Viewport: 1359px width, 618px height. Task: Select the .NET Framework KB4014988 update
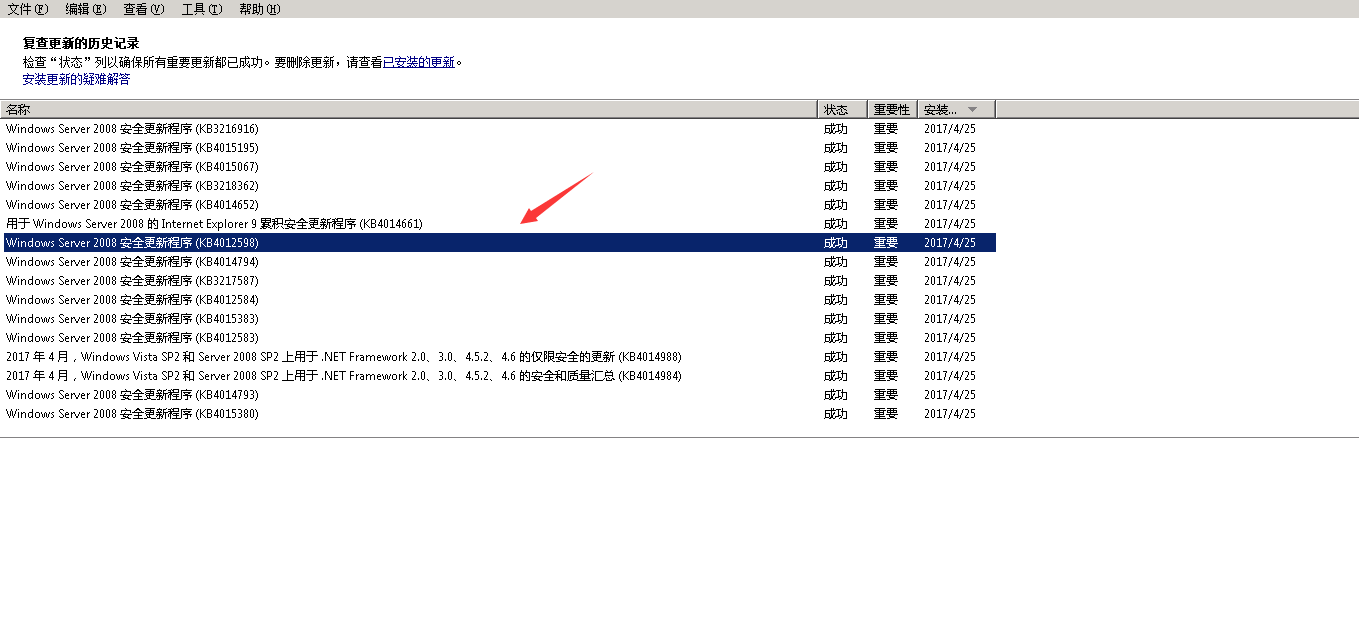click(x=344, y=357)
